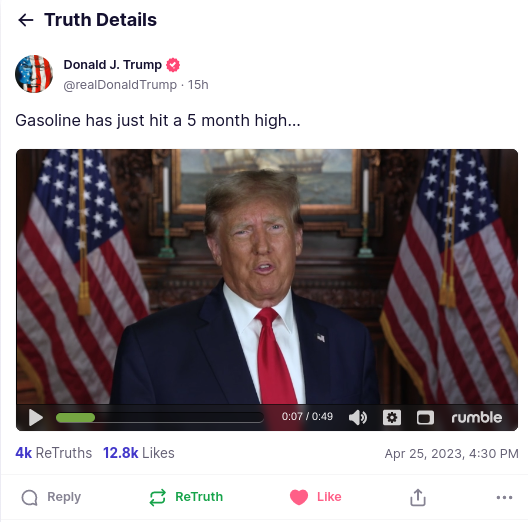Click the Apr 25, 2023 timestamp
The width and height of the screenshot is (528, 522).
click(x=451, y=454)
